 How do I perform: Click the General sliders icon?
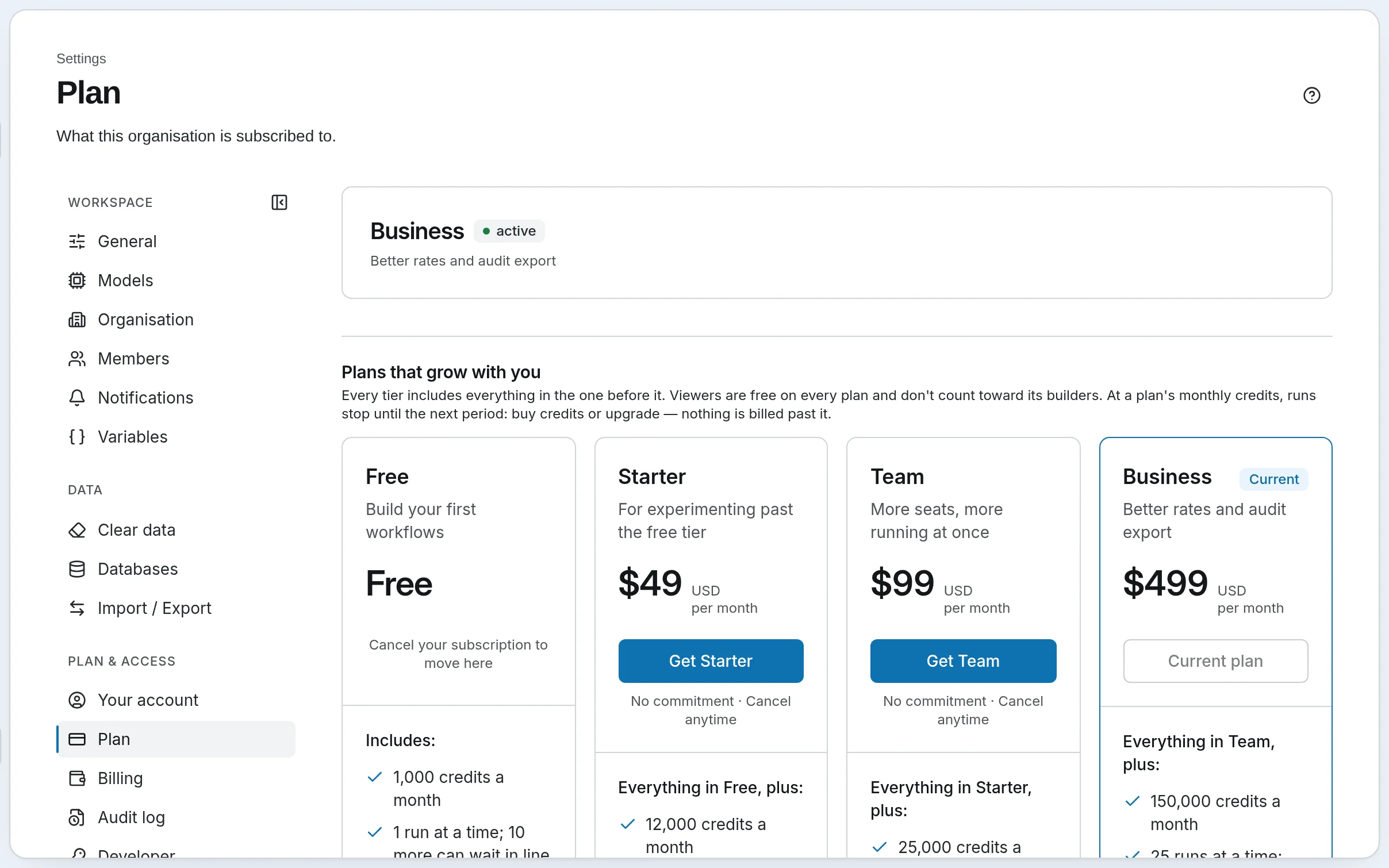(77, 241)
